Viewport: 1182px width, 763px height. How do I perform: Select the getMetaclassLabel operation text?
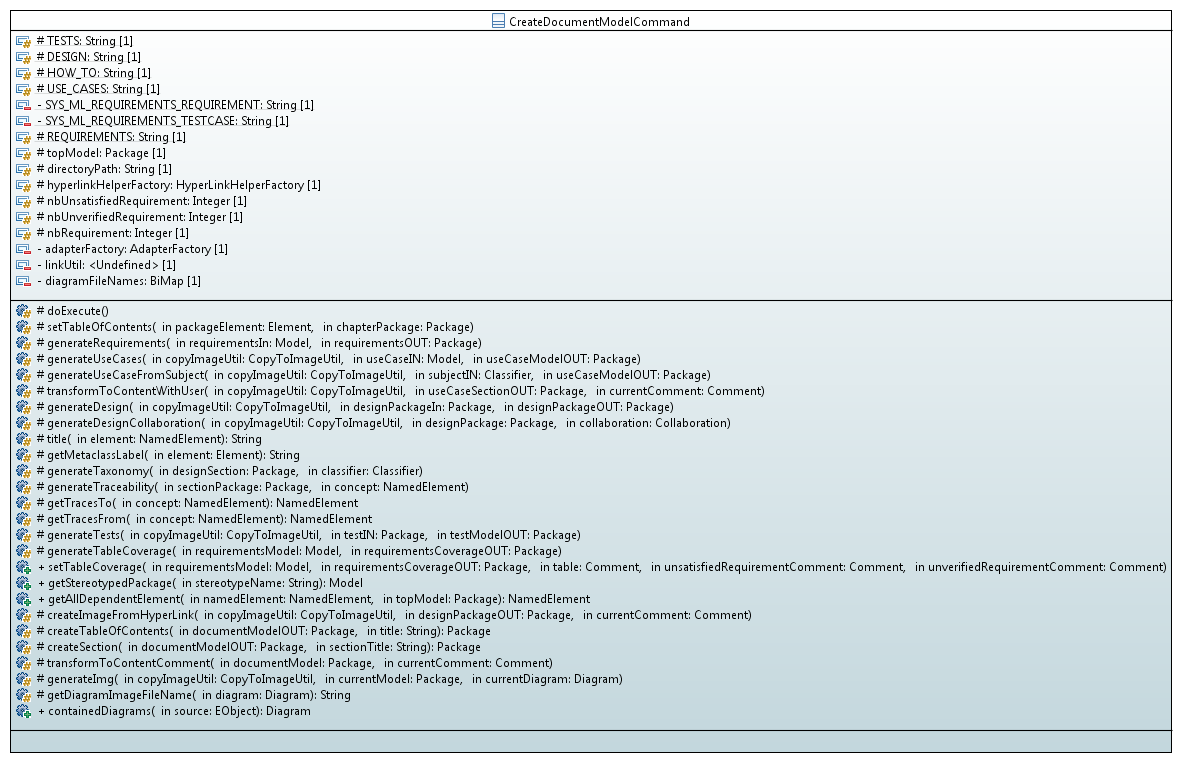[x=168, y=455]
